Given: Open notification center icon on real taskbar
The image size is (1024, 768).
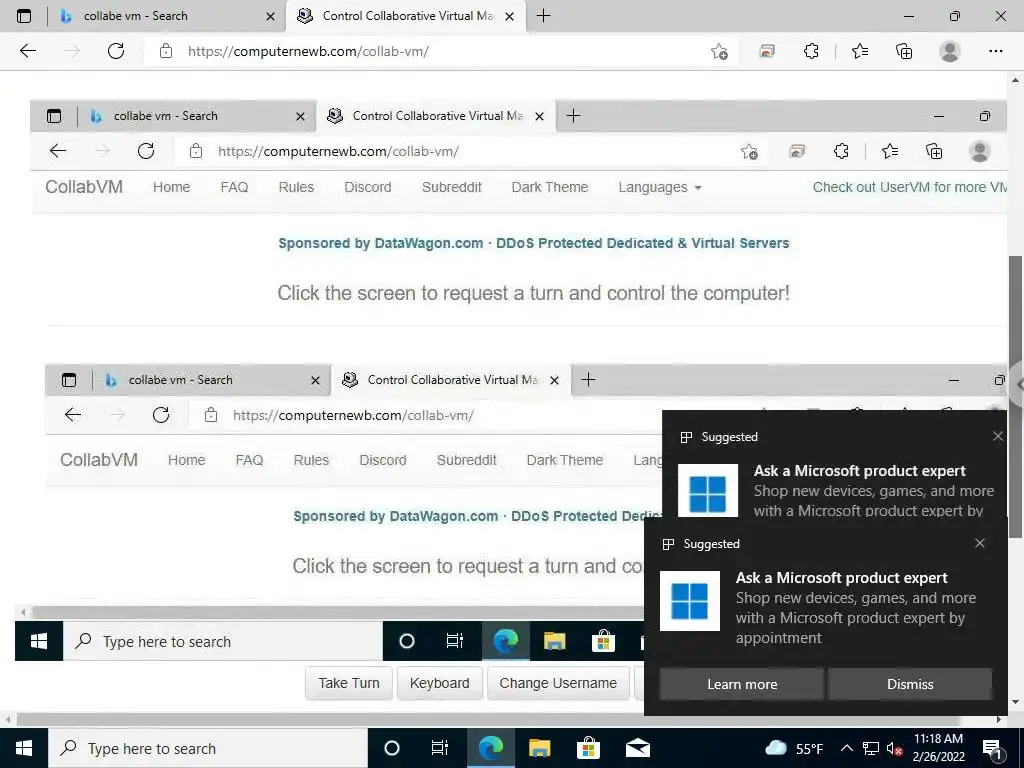Looking at the screenshot, I should coord(992,748).
